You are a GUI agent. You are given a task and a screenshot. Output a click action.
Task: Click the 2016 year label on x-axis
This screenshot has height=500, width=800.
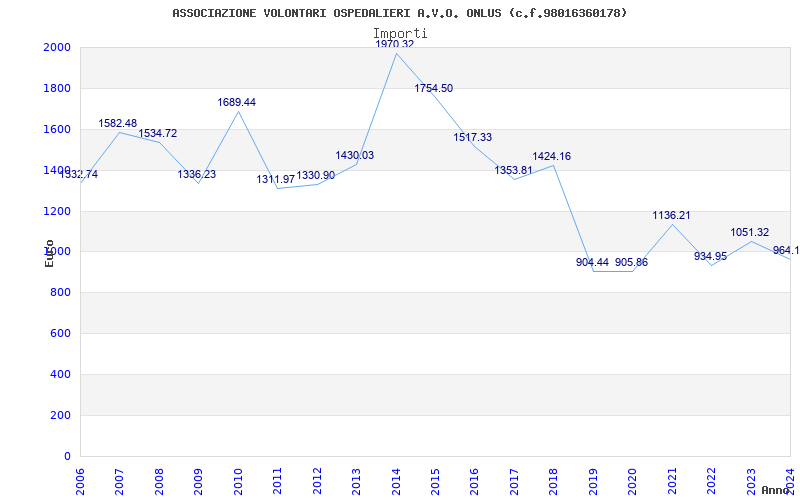click(x=474, y=482)
